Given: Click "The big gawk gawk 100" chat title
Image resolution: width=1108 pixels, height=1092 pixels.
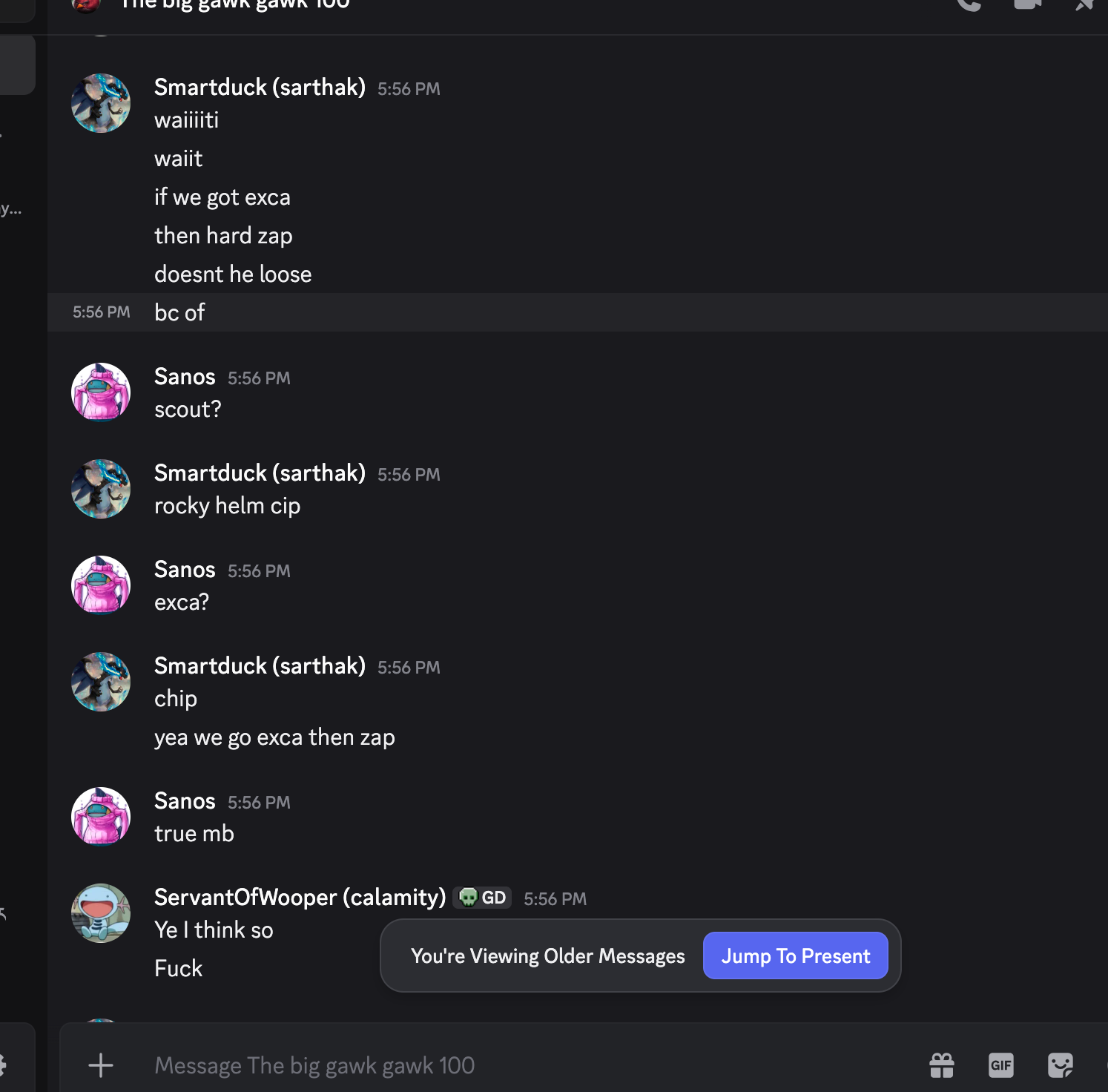Looking at the screenshot, I should [x=236, y=4].
